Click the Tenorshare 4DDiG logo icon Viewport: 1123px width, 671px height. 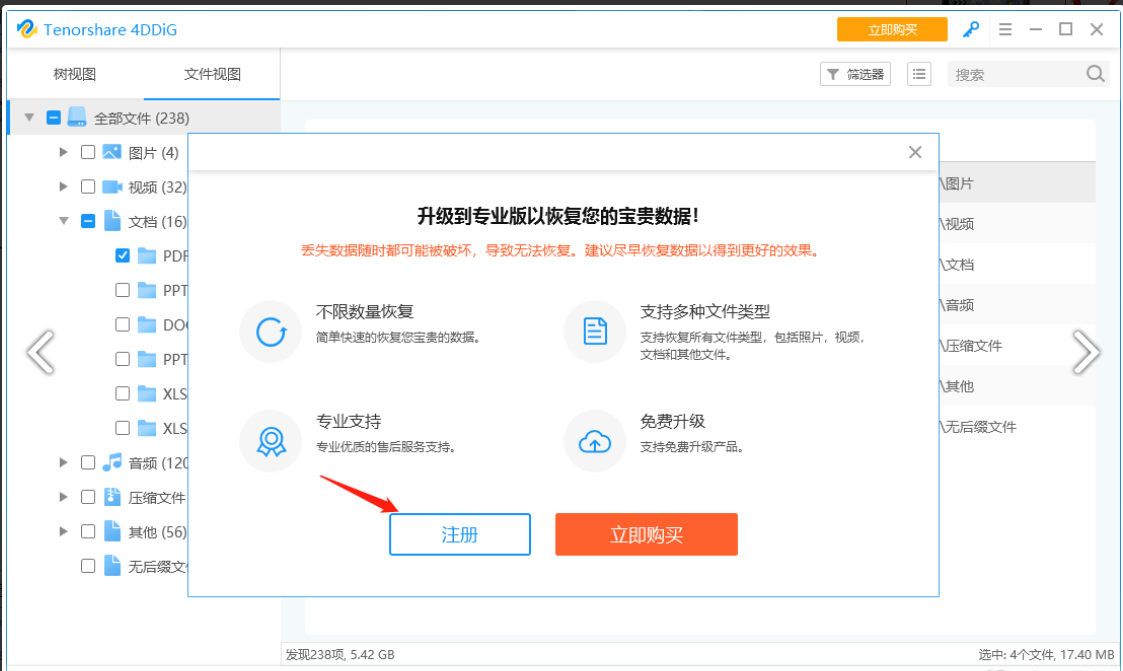(x=26, y=29)
